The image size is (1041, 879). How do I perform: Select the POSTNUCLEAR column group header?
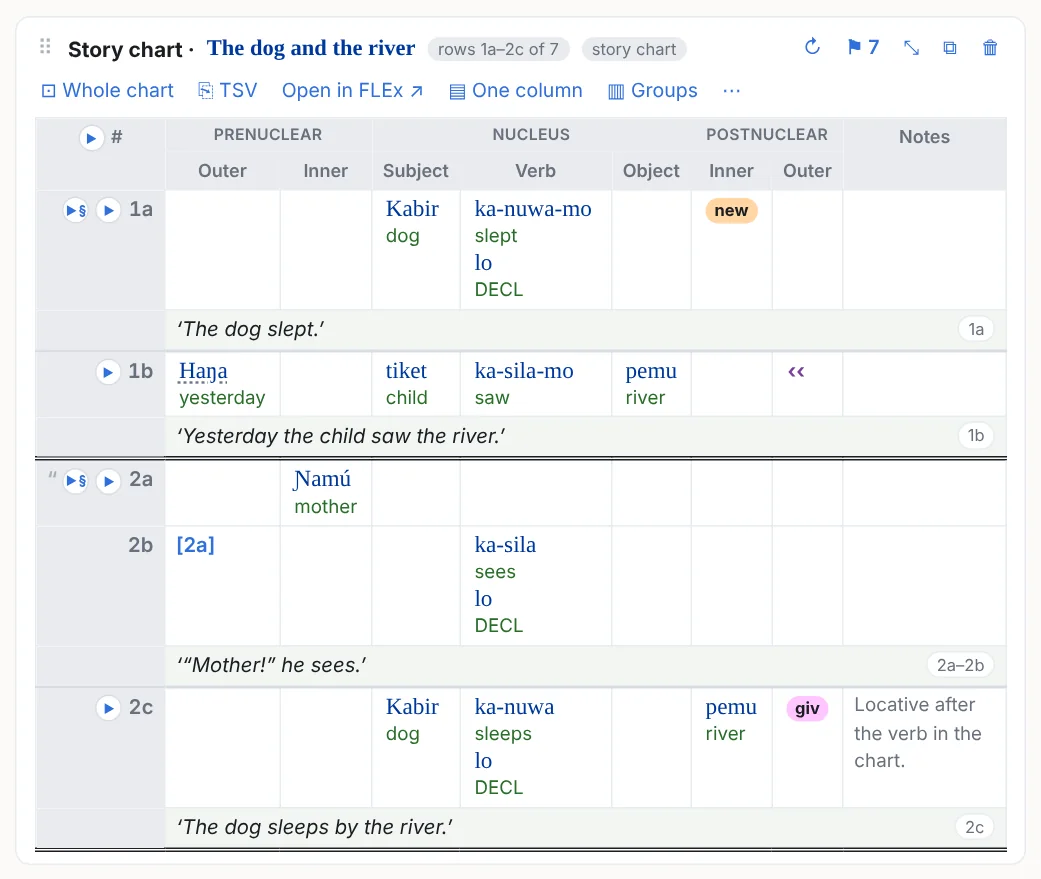click(767, 135)
